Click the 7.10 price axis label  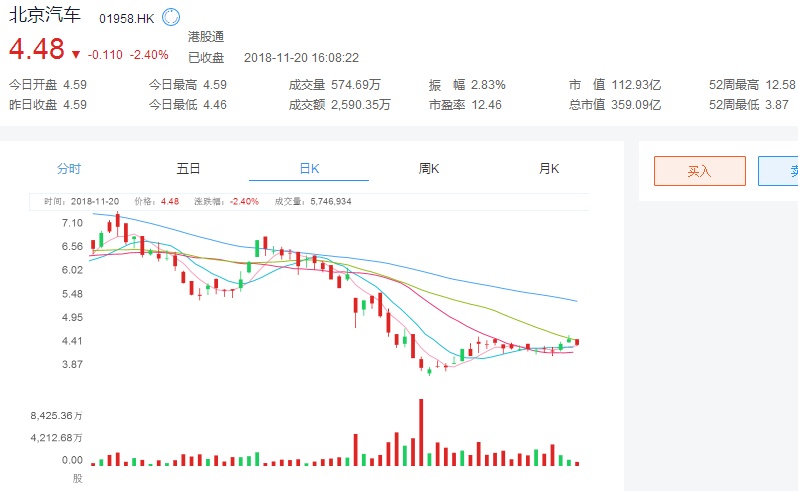pyautogui.click(x=71, y=223)
